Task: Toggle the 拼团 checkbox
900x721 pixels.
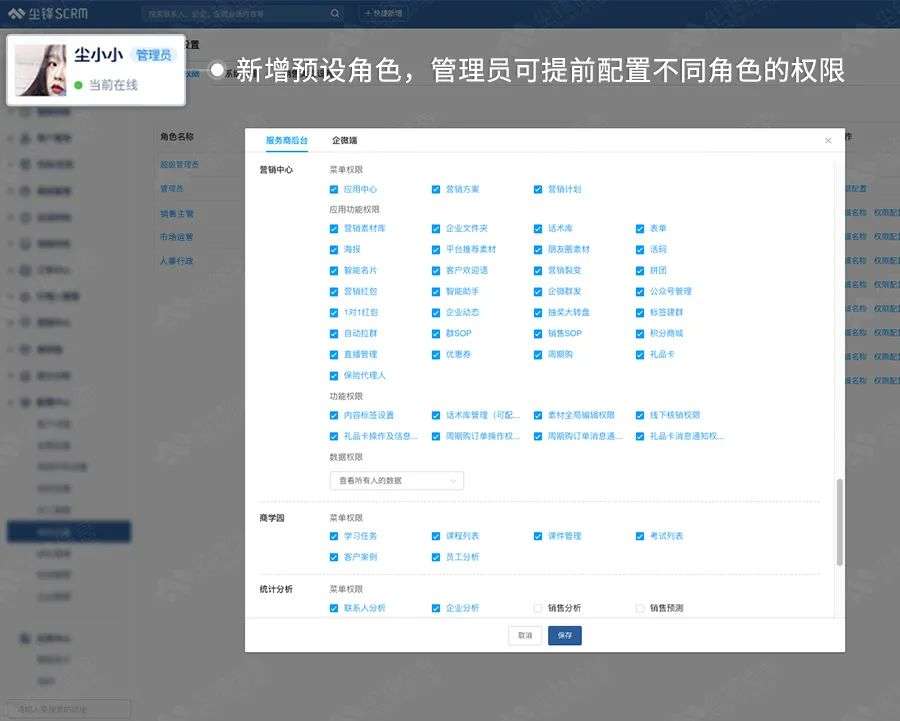Action: coord(640,270)
